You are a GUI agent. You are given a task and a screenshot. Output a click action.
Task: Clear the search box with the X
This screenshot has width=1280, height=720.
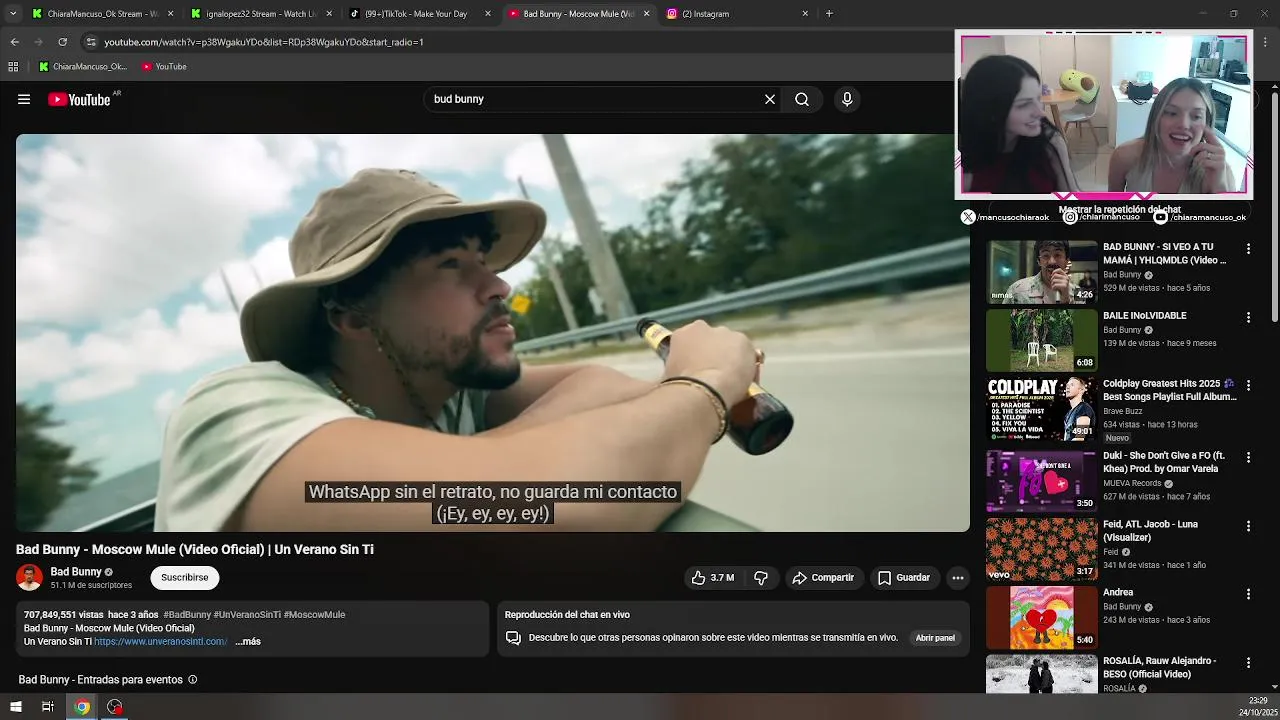(770, 99)
